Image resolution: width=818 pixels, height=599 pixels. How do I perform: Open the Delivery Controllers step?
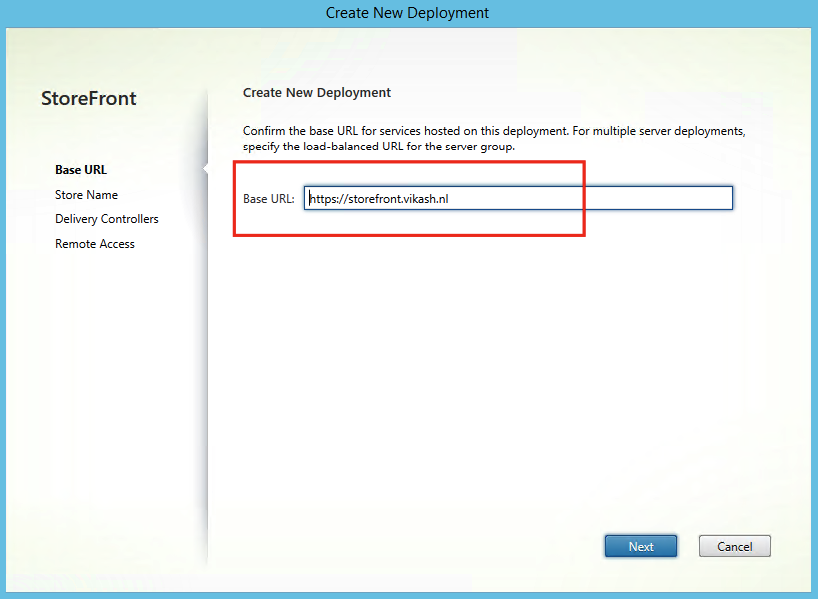pos(107,219)
